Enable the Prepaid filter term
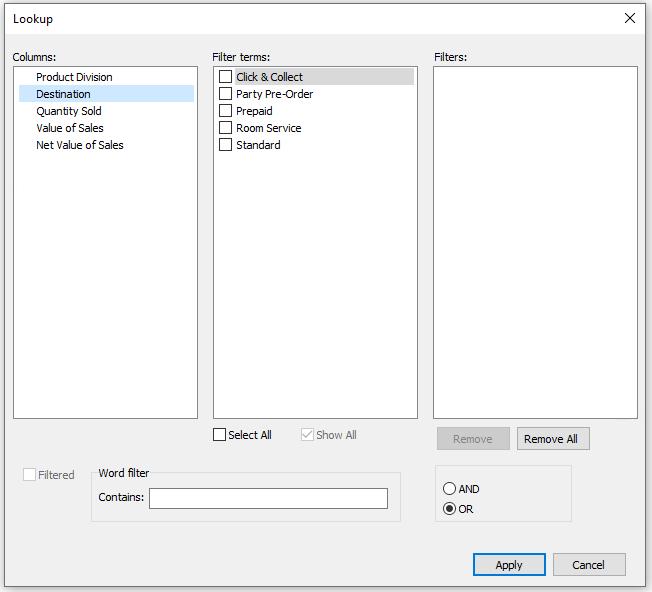 coord(226,111)
